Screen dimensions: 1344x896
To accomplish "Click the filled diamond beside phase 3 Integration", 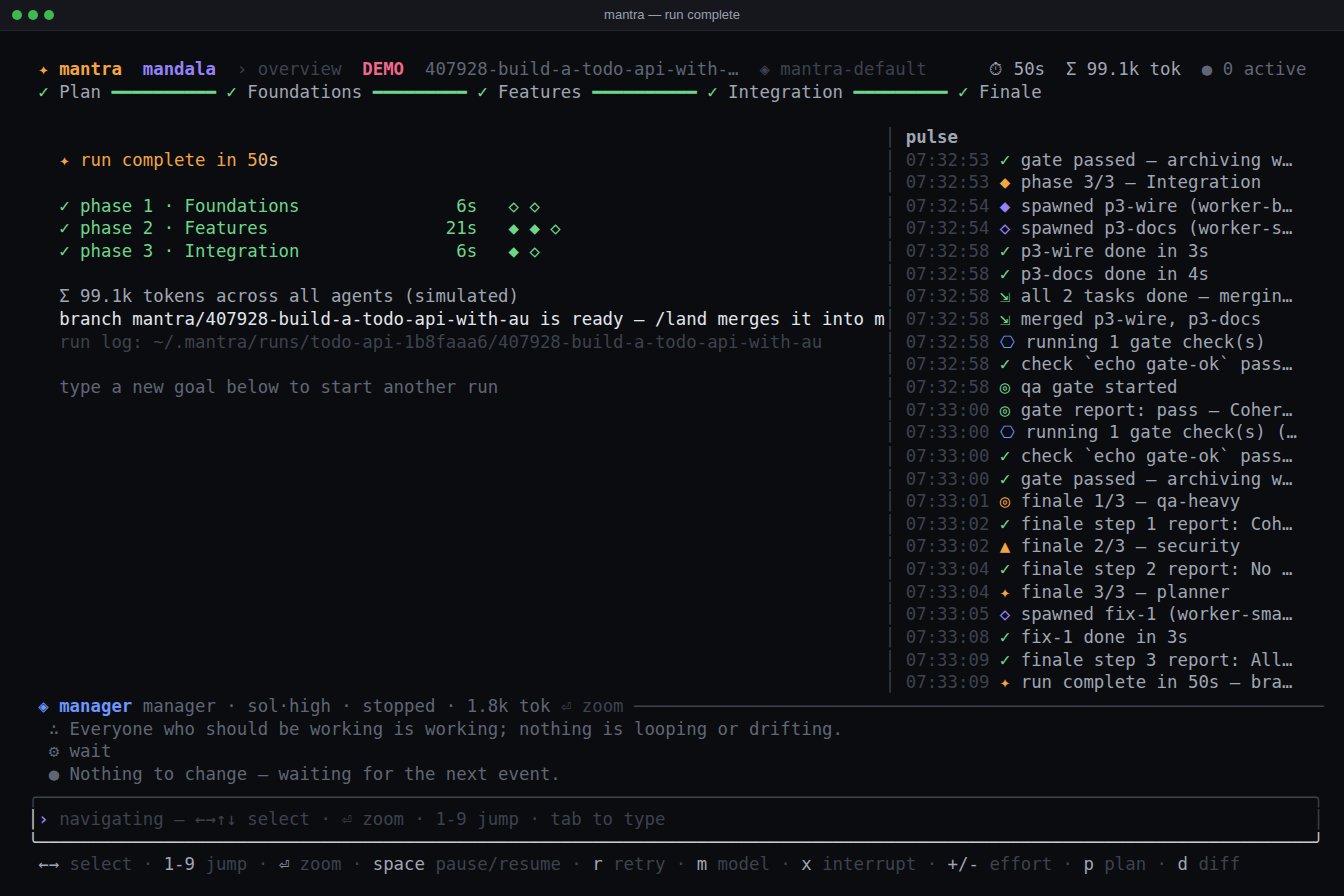I will (x=514, y=251).
